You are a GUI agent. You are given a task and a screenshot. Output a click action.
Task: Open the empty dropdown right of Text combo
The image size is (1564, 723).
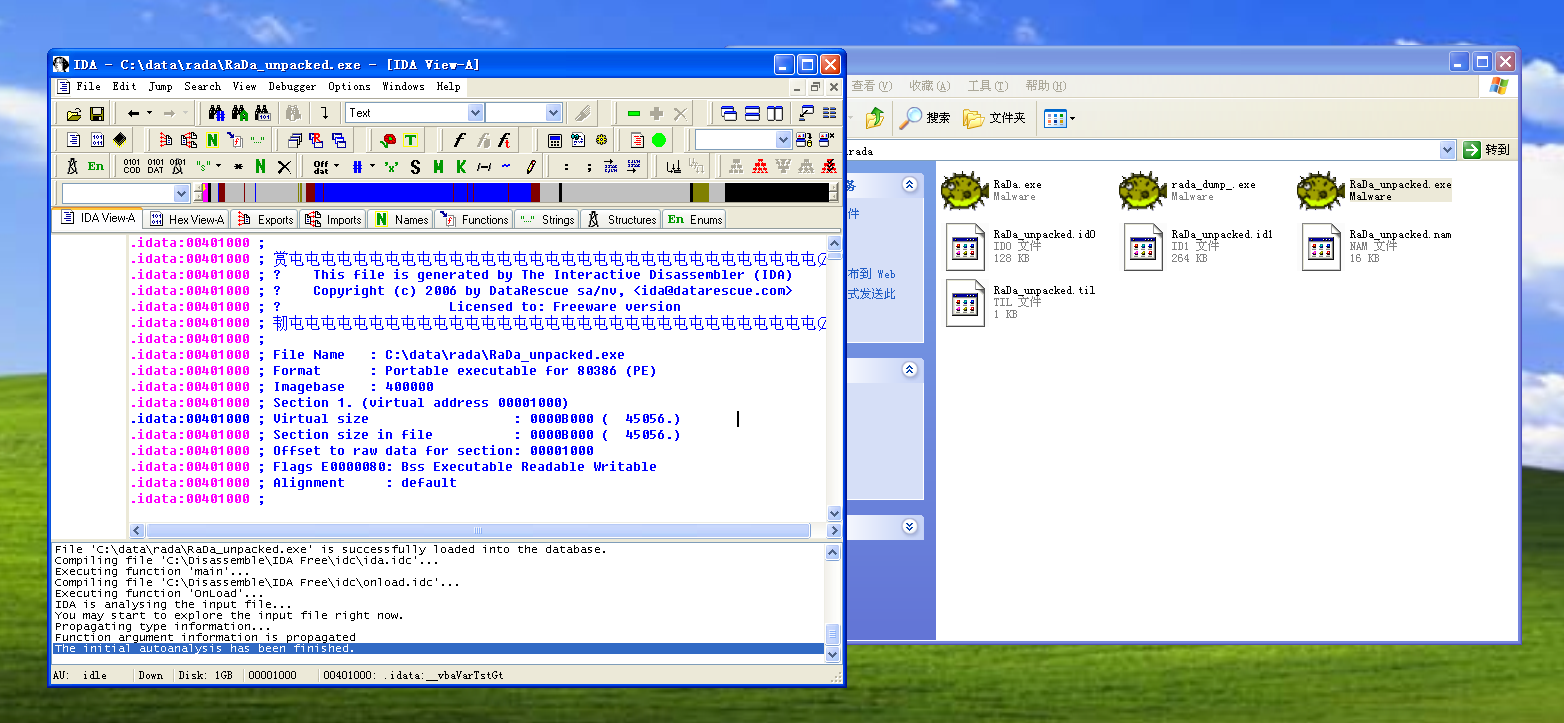[553, 113]
